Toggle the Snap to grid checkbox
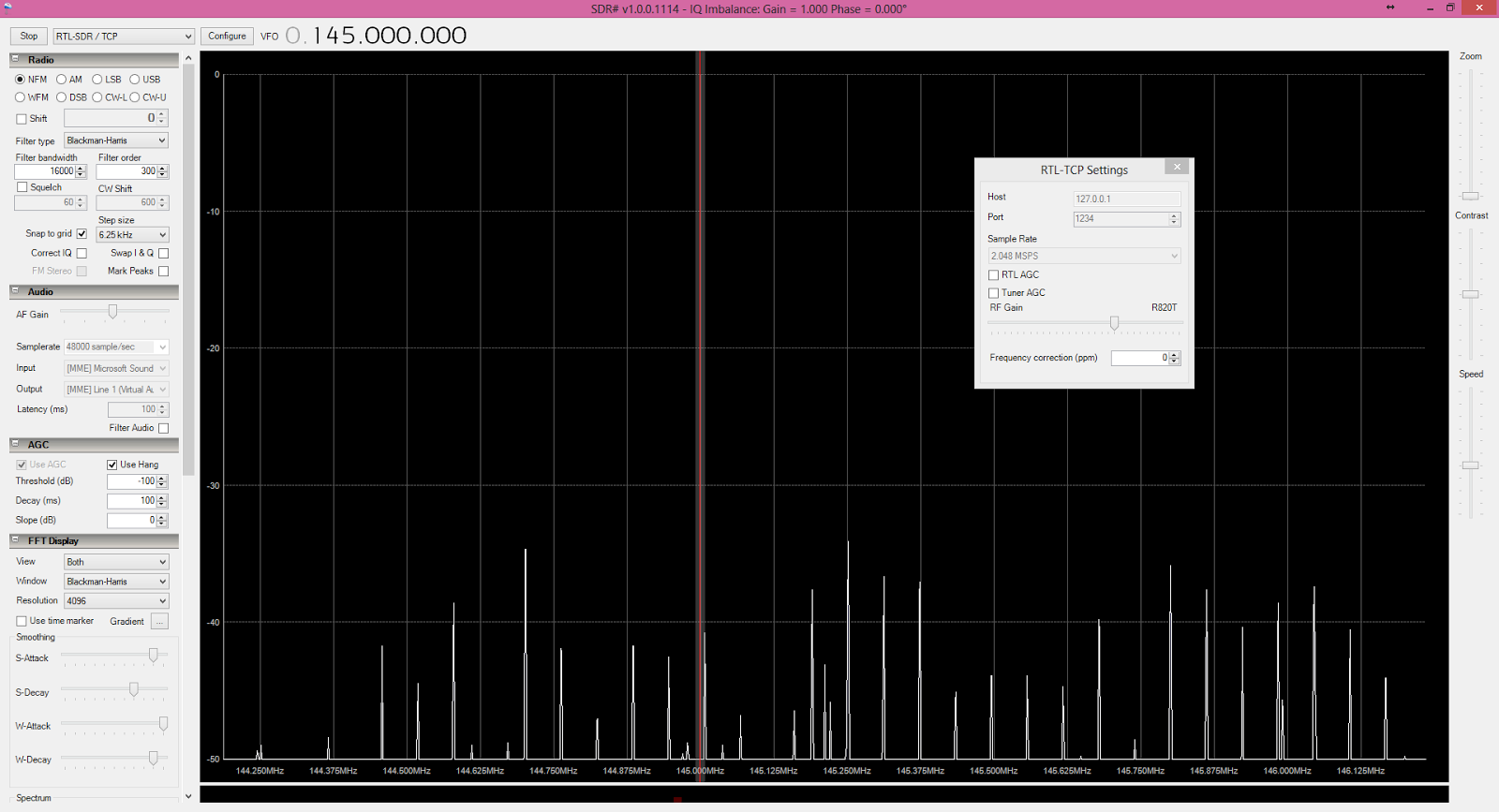Image resolution: width=1499 pixels, height=812 pixels. point(82,234)
